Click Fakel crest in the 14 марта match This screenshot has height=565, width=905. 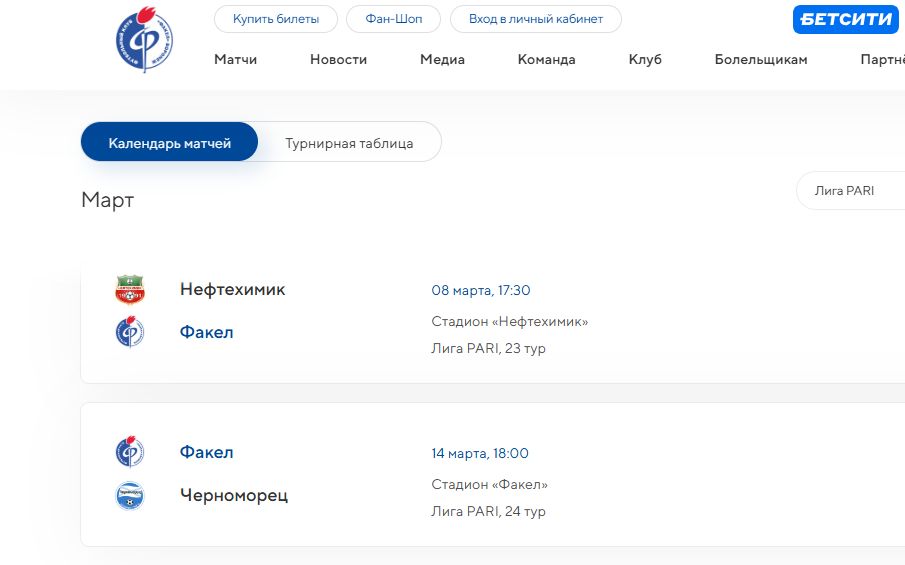click(130, 452)
